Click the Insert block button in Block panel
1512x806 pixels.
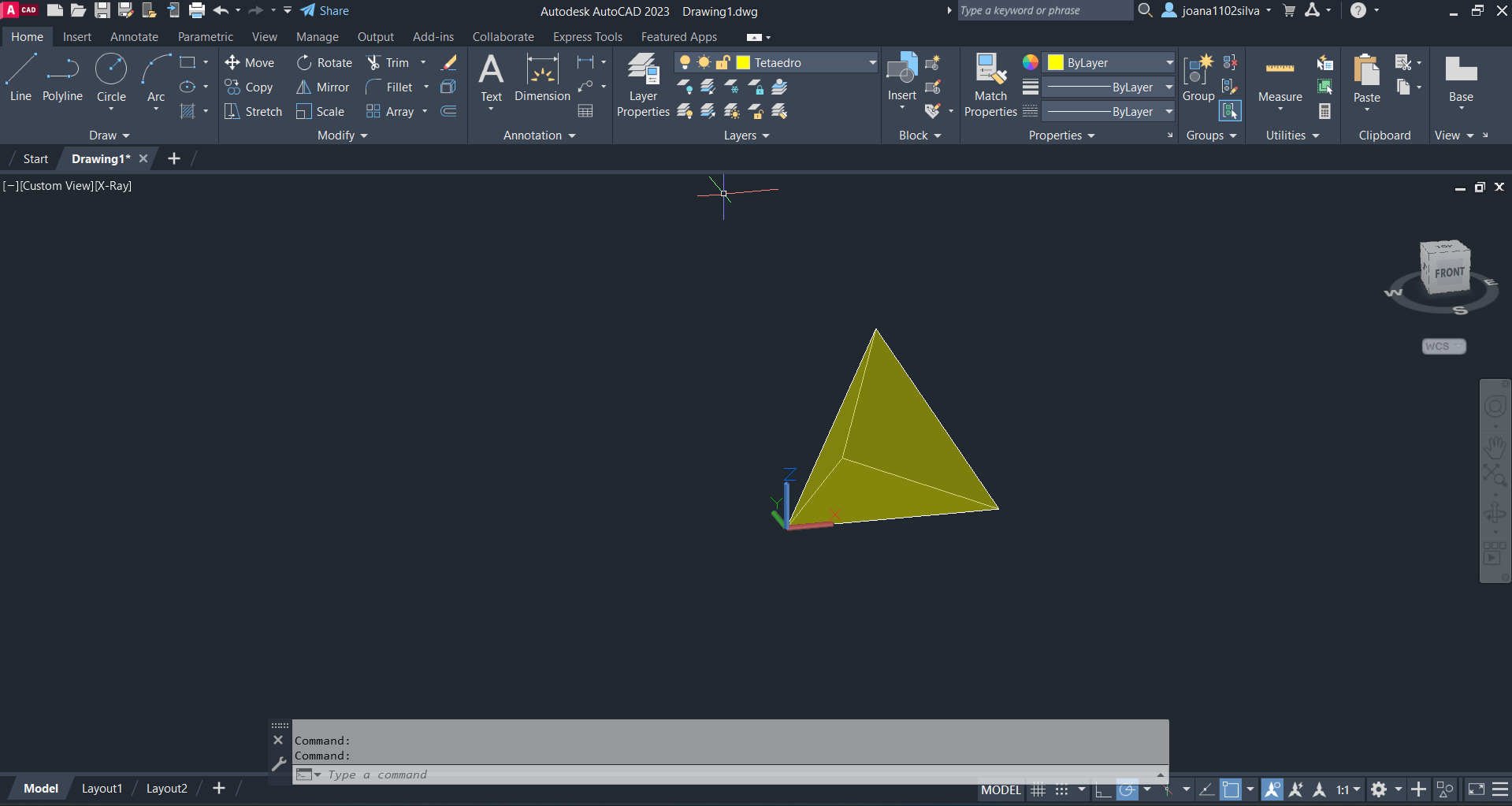[902, 76]
